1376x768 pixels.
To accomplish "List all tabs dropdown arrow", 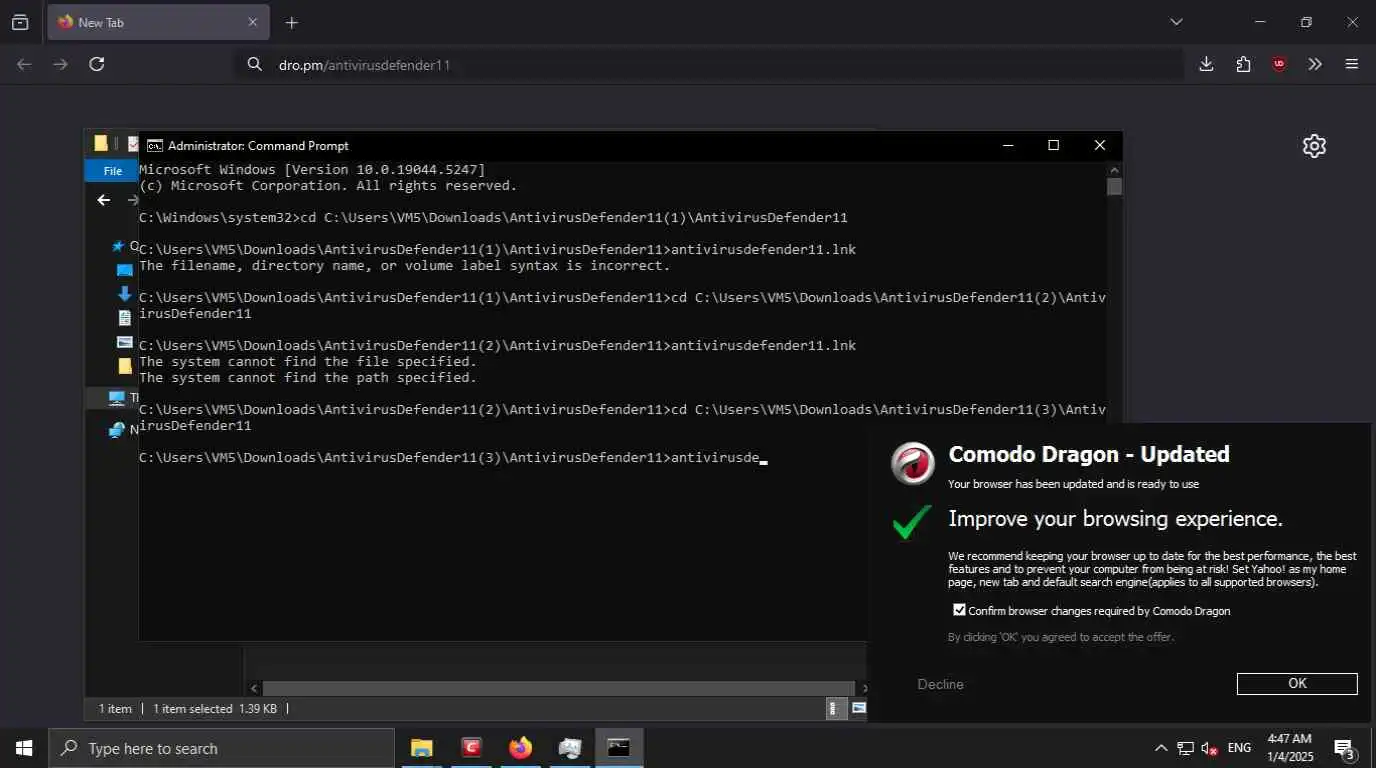I will pyautogui.click(x=1176, y=22).
